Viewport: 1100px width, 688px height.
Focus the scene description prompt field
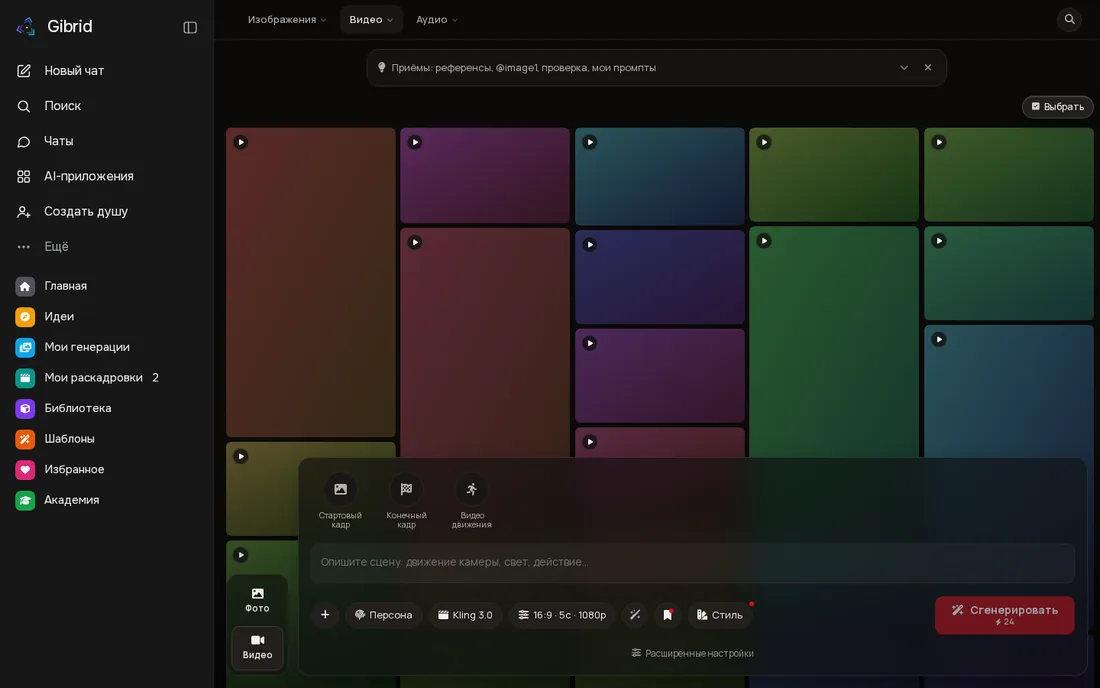(692, 562)
